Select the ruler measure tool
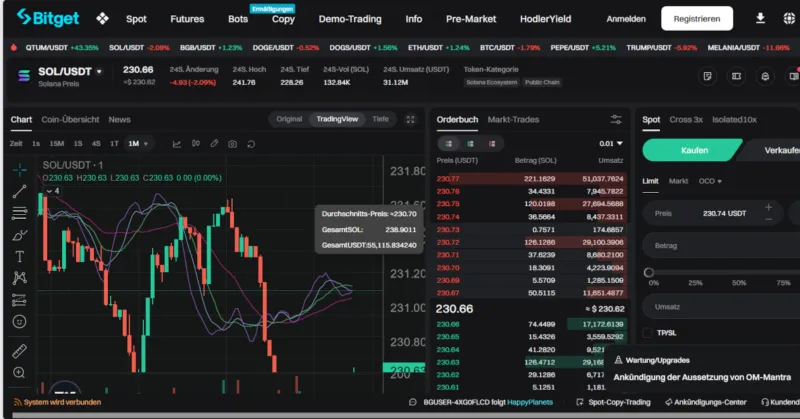 point(19,351)
